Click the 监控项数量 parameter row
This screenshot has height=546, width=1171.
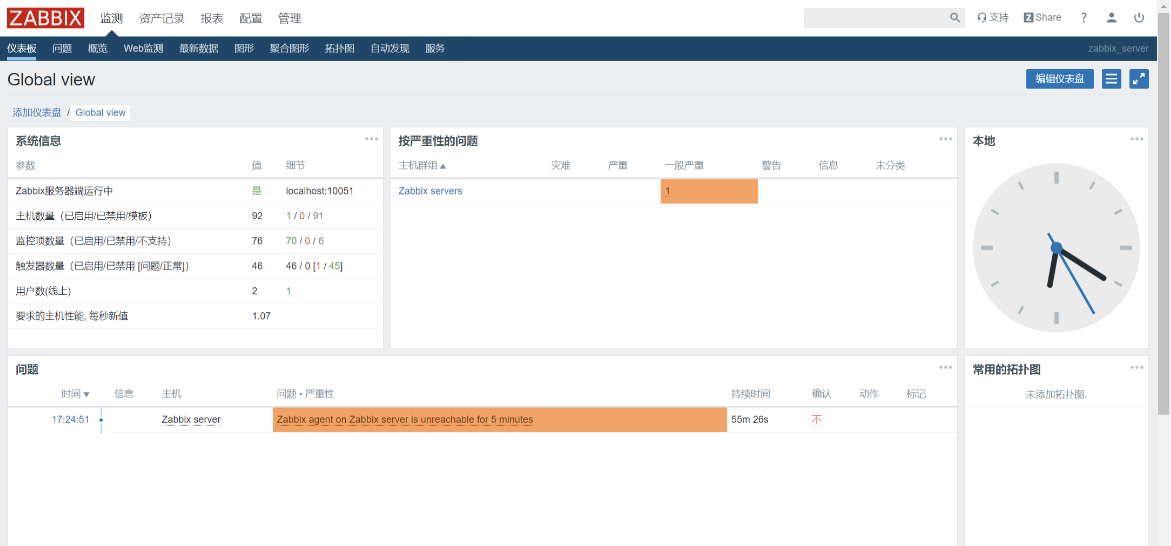(x=195, y=241)
